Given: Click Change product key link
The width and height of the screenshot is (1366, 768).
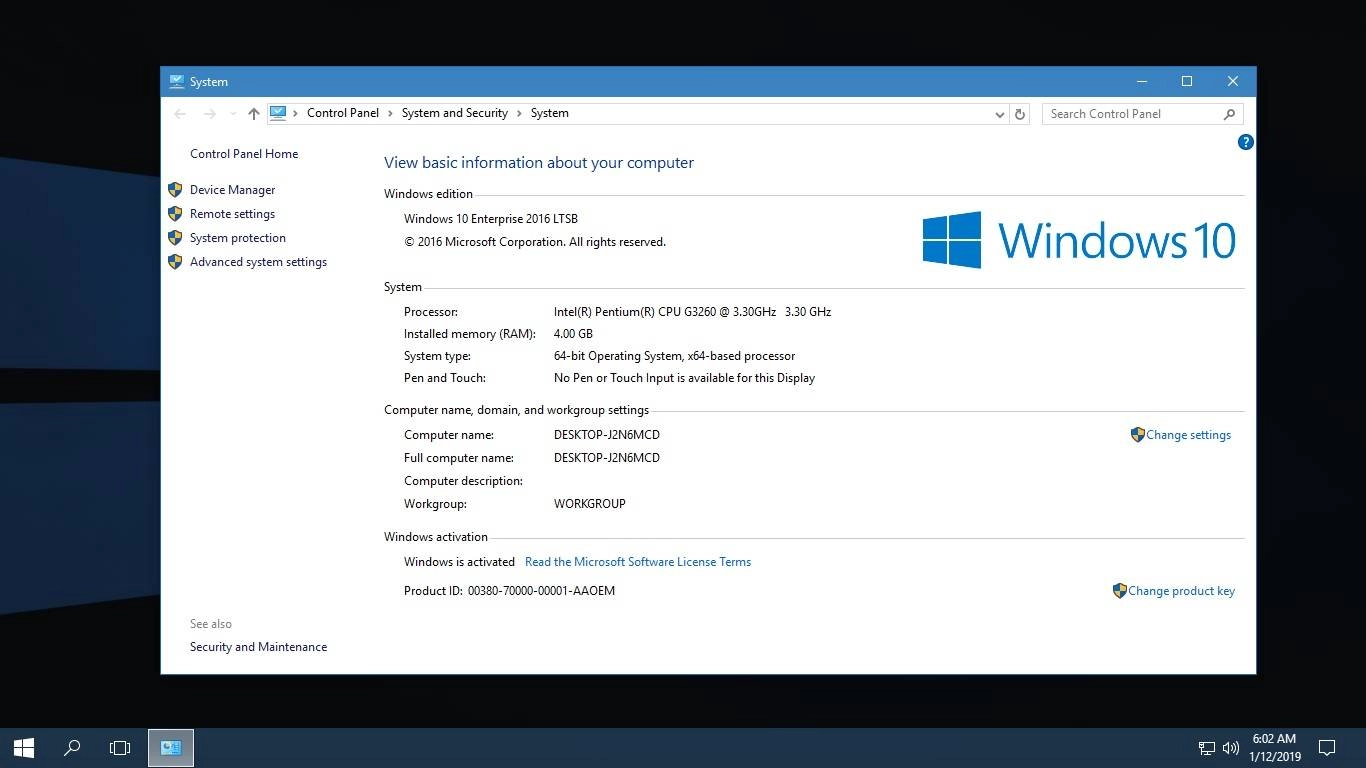Looking at the screenshot, I should 1181,591.
